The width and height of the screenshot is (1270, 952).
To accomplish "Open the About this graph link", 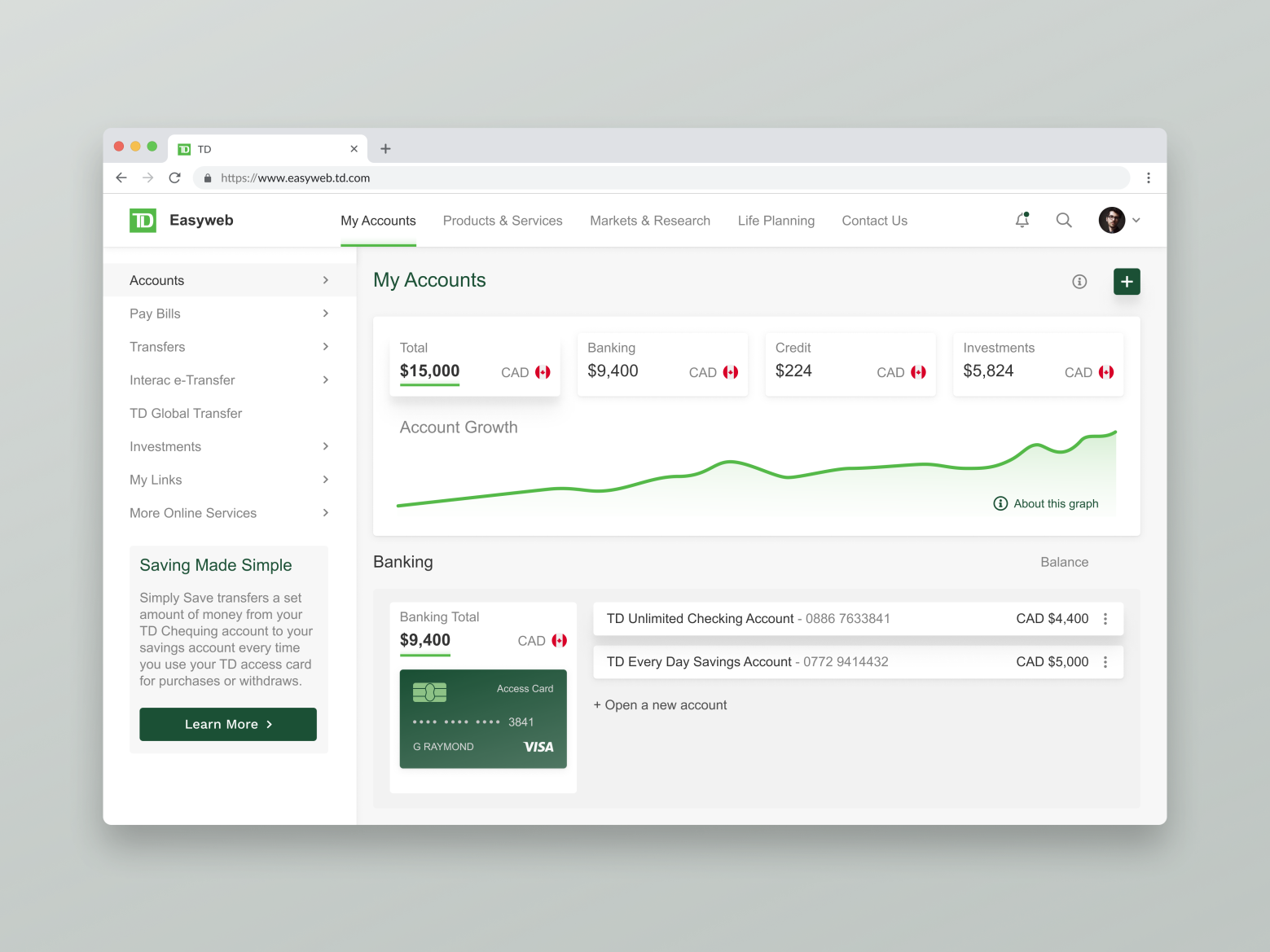I will click(x=1056, y=504).
